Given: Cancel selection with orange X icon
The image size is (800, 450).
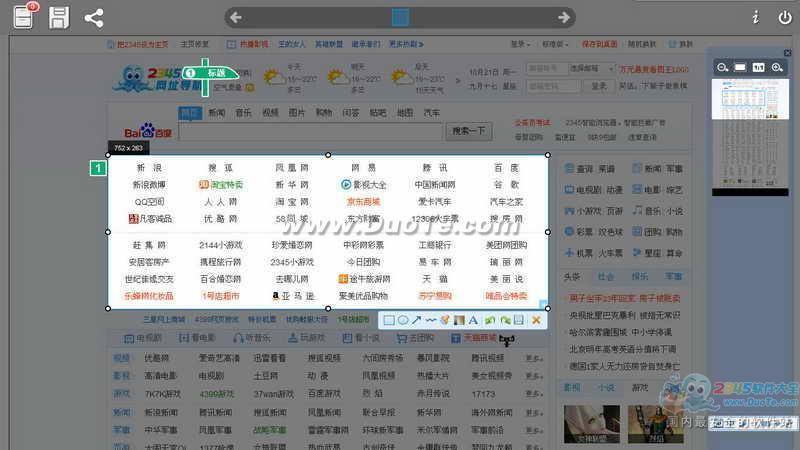Looking at the screenshot, I should coord(536,320).
